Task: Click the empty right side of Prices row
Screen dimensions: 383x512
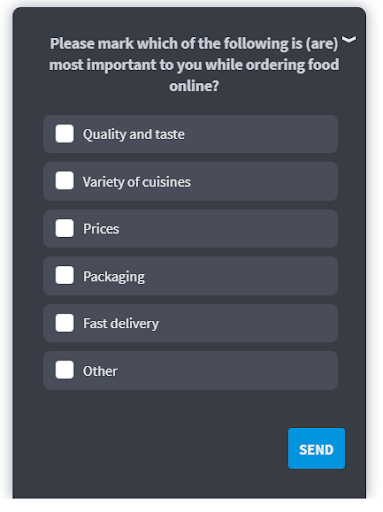Action: [230, 229]
